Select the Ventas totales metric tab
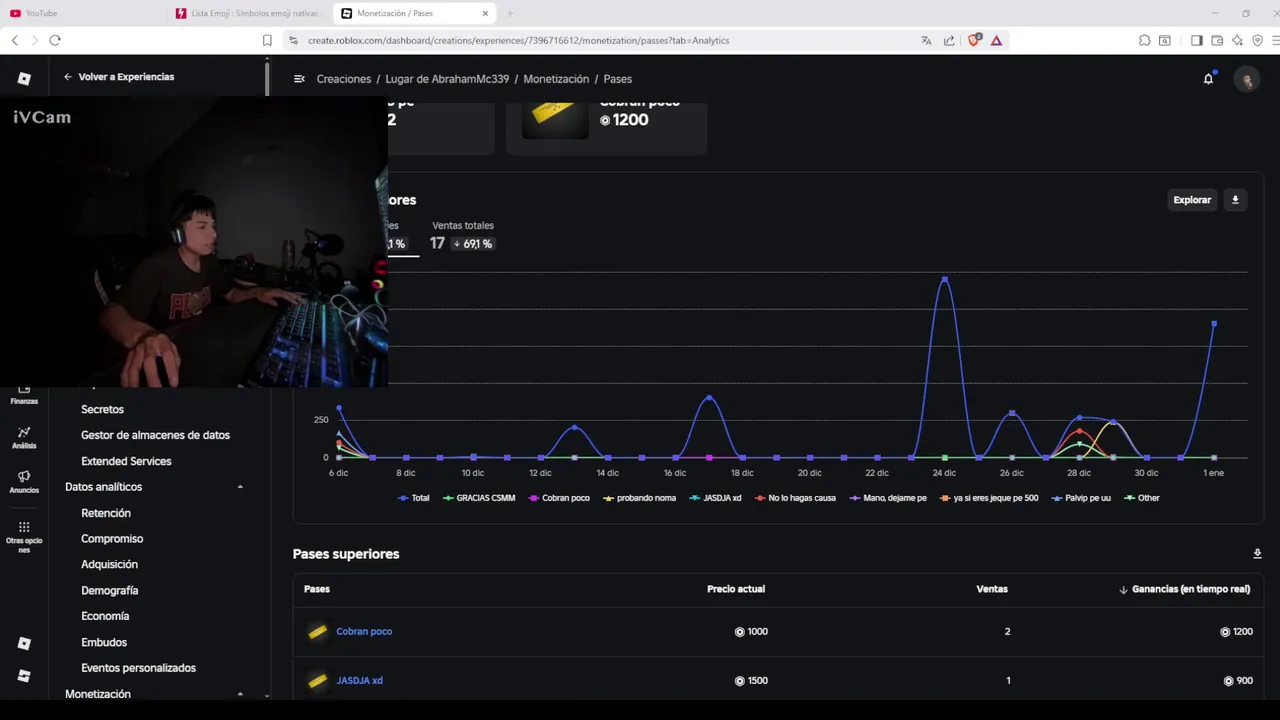 point(462,235)
